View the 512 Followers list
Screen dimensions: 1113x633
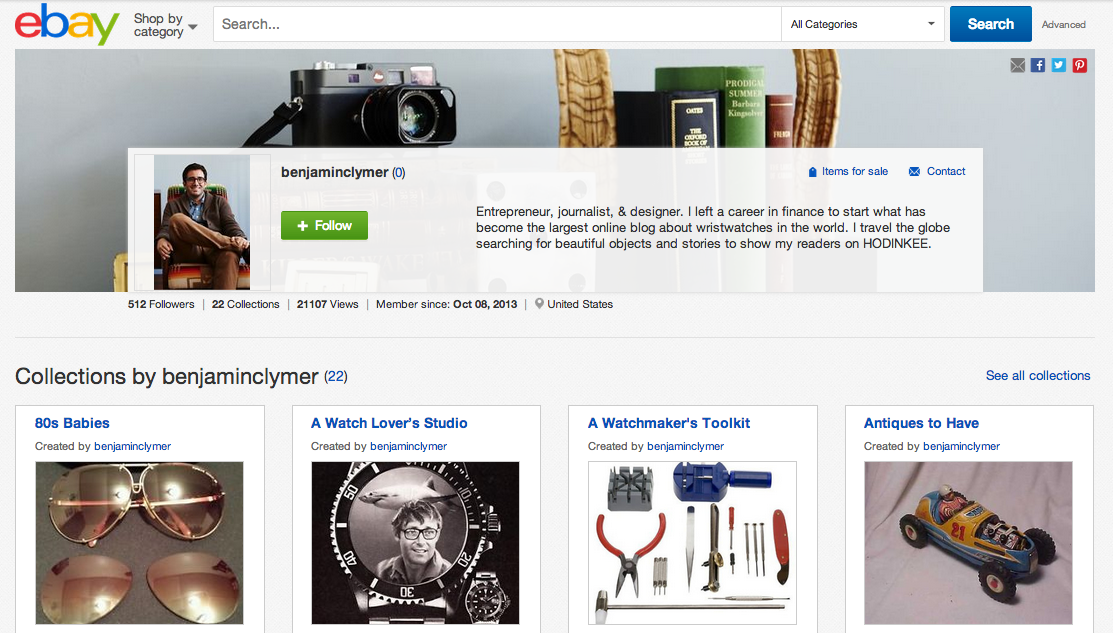(161, 304)
